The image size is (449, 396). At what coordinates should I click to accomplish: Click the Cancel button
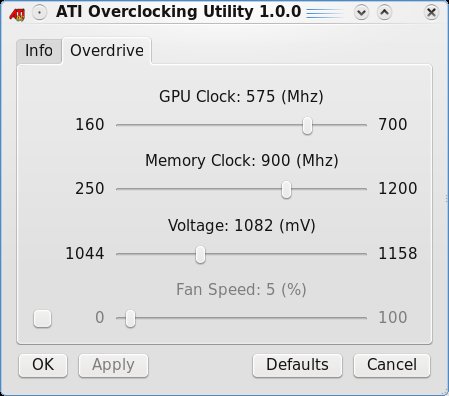coord(392,365)
